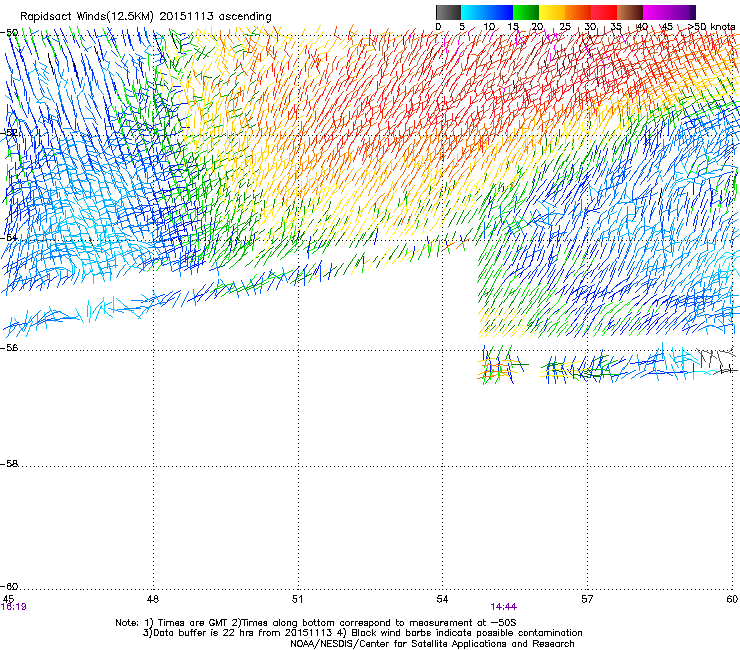Click the legend number '35'

tap(616, 27)
